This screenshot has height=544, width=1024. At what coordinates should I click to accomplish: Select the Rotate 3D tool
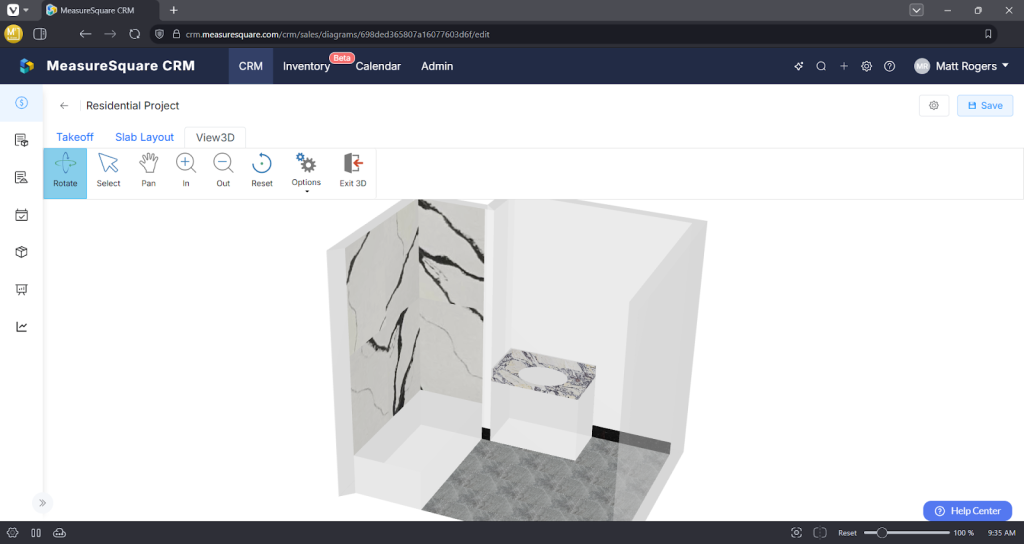point(65,173)
